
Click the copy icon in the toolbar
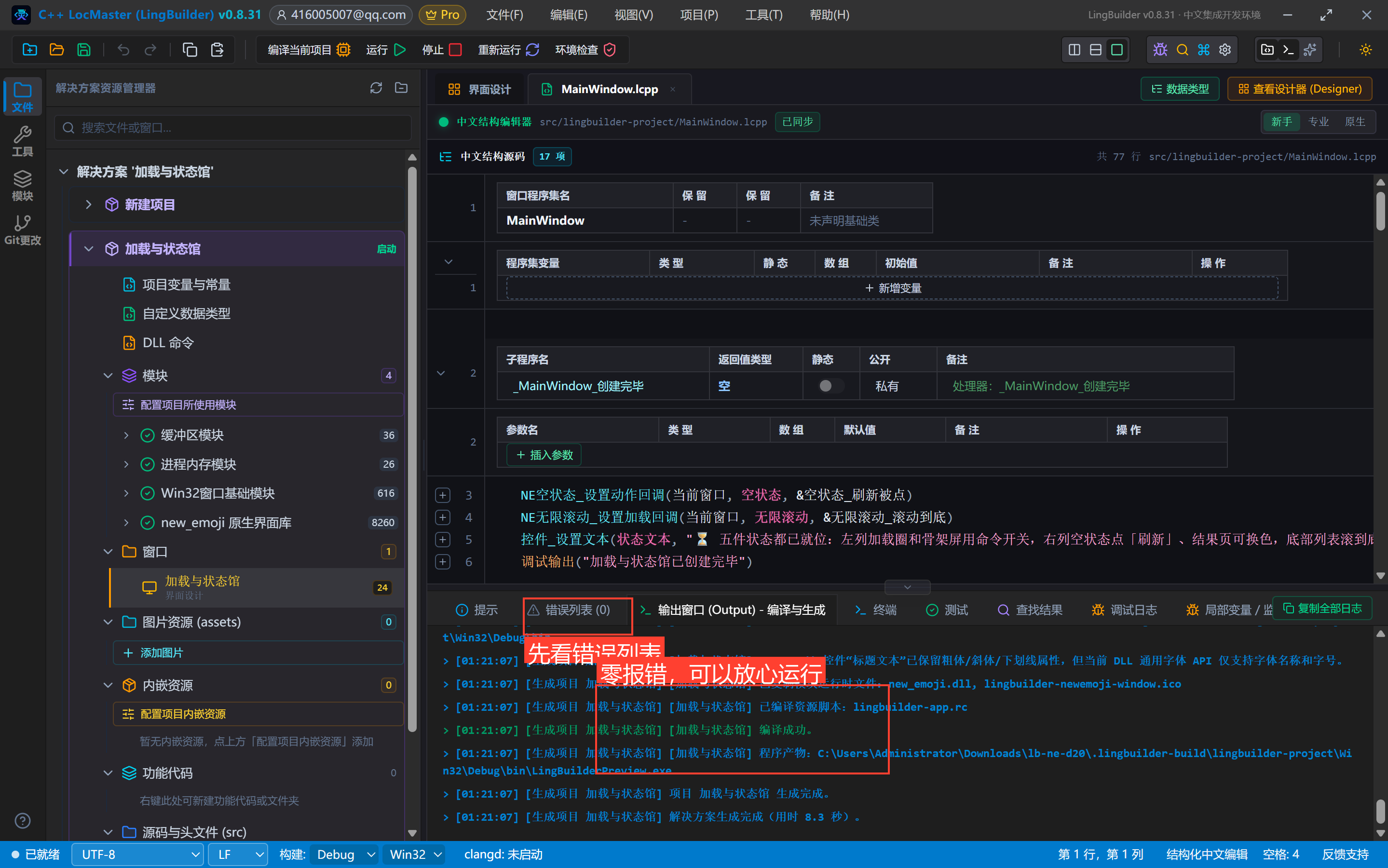pyautogui.click(x=190, y=50)
